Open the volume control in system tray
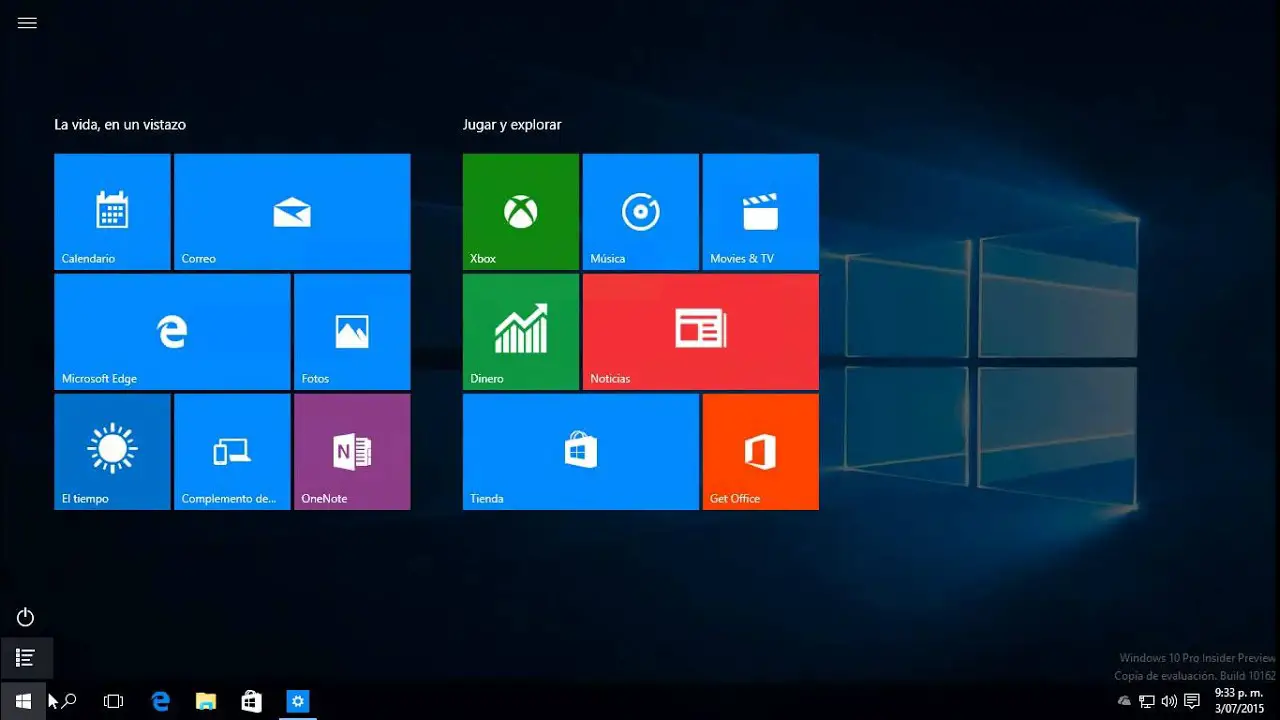Image resolution: width=1280 pixels, height=720 pixels. (x=1169, y=701)
